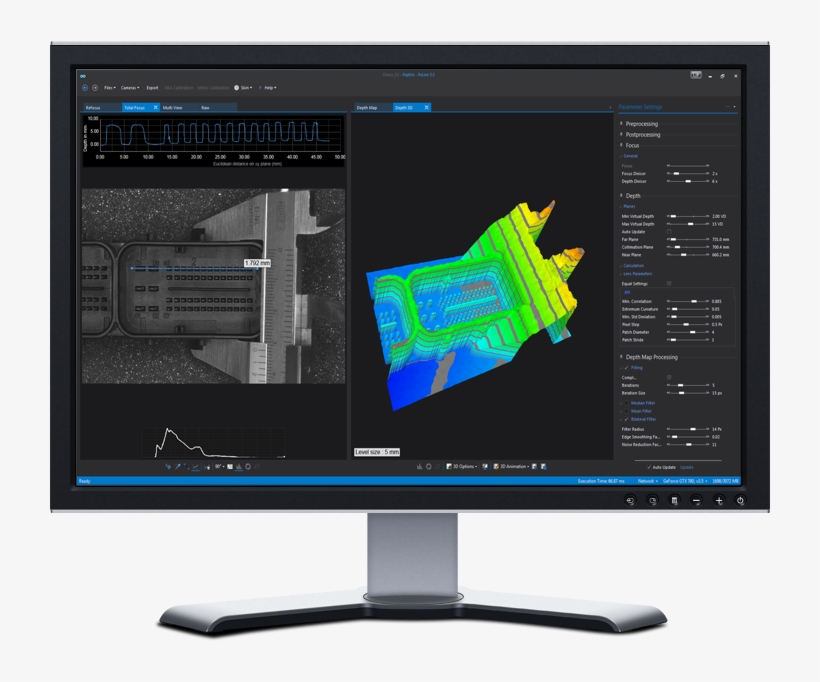Toggle the Equal Settings checkbox
The width and height of the screenshot is (820, 682).
[x=669, y=284]
